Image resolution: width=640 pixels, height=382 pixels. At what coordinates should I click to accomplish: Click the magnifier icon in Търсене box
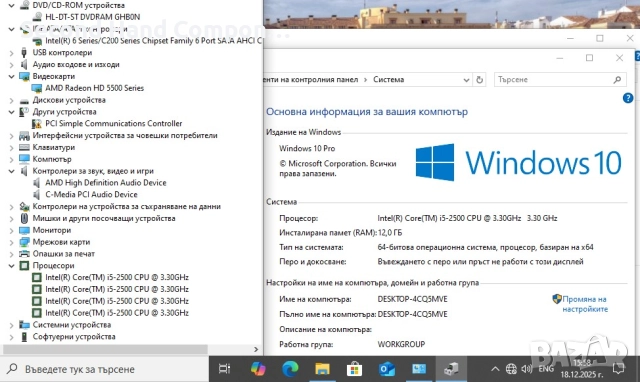tap(617, 80)
